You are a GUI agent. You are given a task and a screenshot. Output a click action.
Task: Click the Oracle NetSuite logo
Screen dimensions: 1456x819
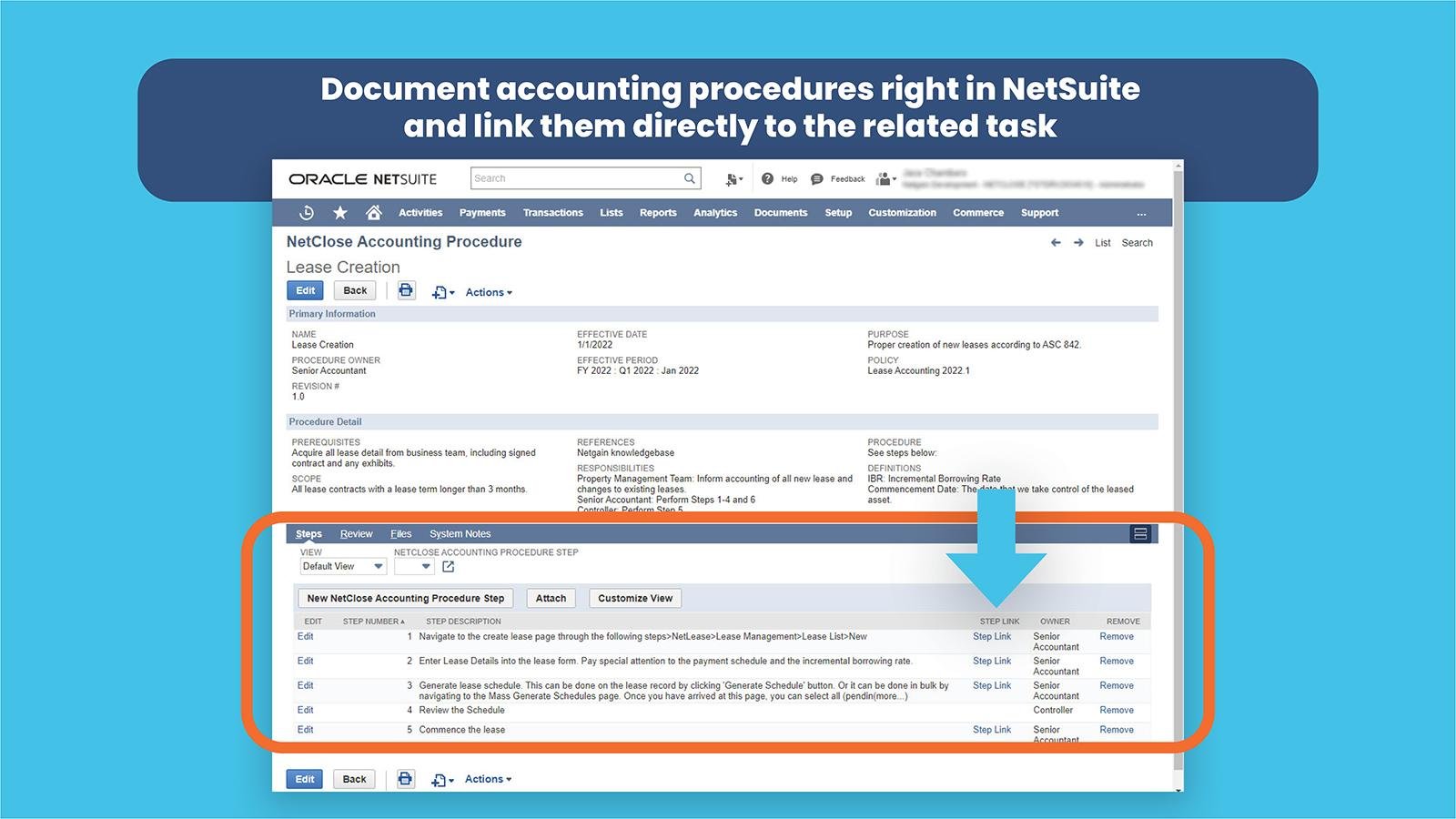click(x=362, y=179)
